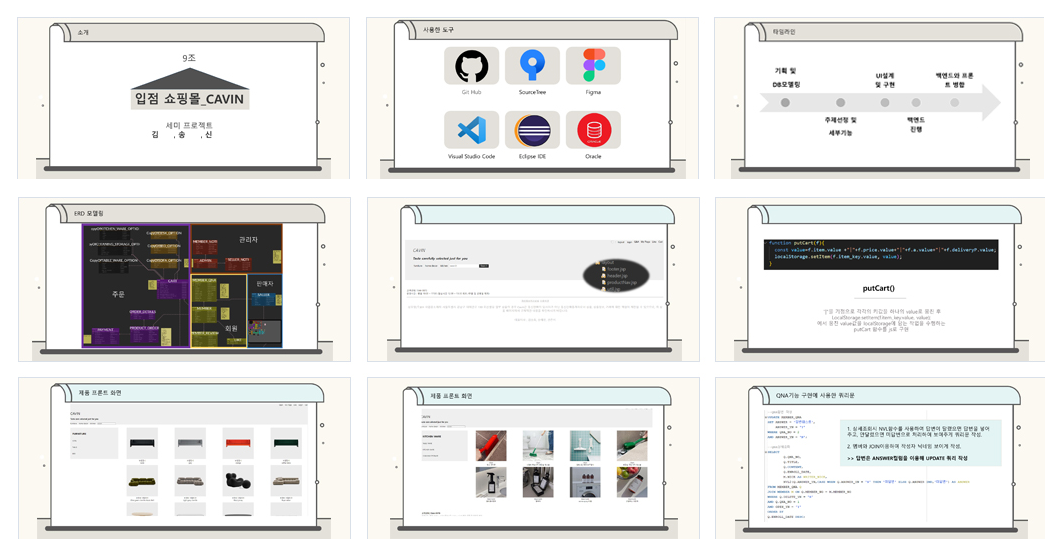Select the putCart() code slide
Viewport: 1064px width, 557px height.
pyautogui.click(x=880, y=280)
